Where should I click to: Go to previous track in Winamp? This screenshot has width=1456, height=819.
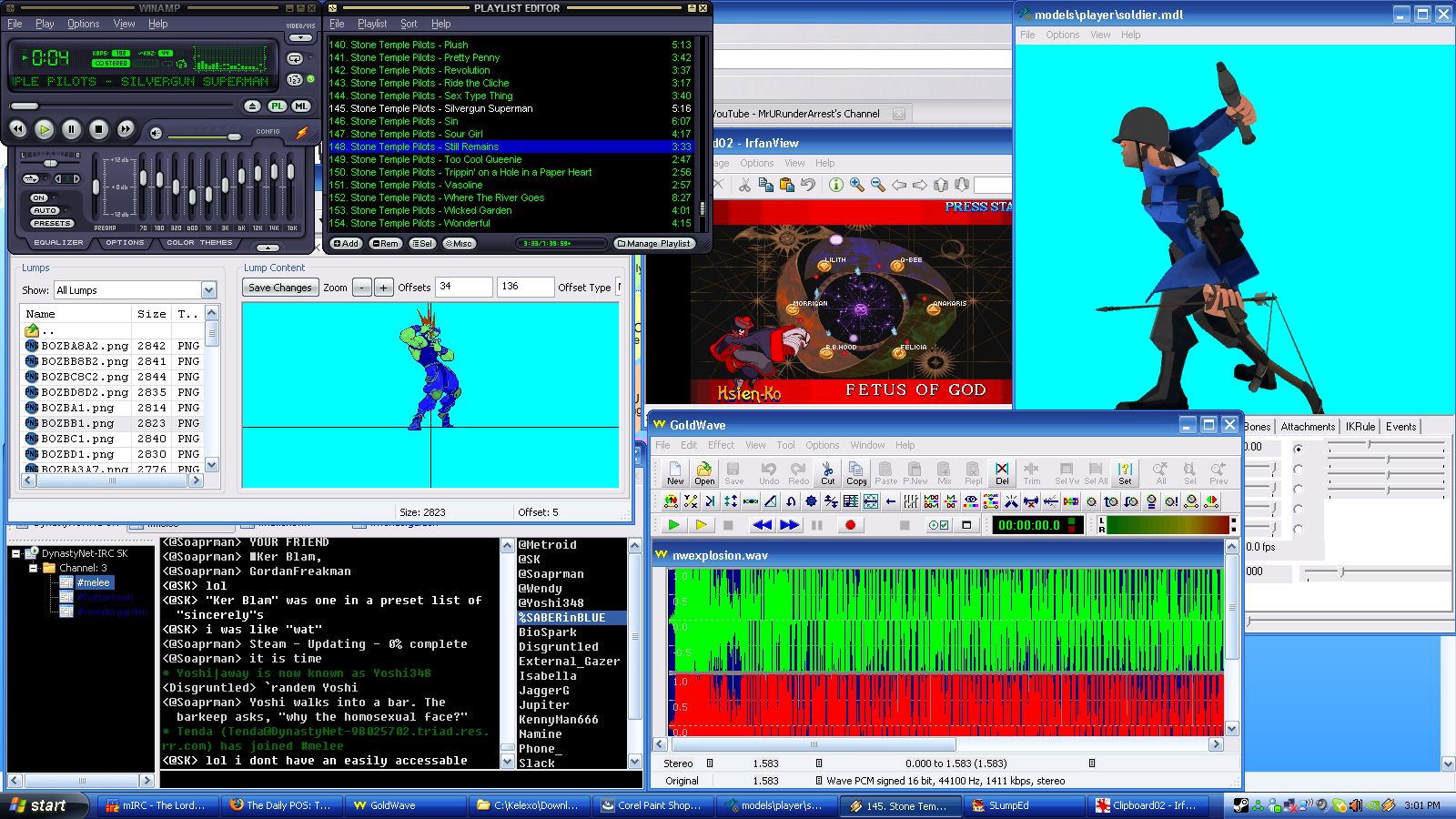click(x=17, y=129)
